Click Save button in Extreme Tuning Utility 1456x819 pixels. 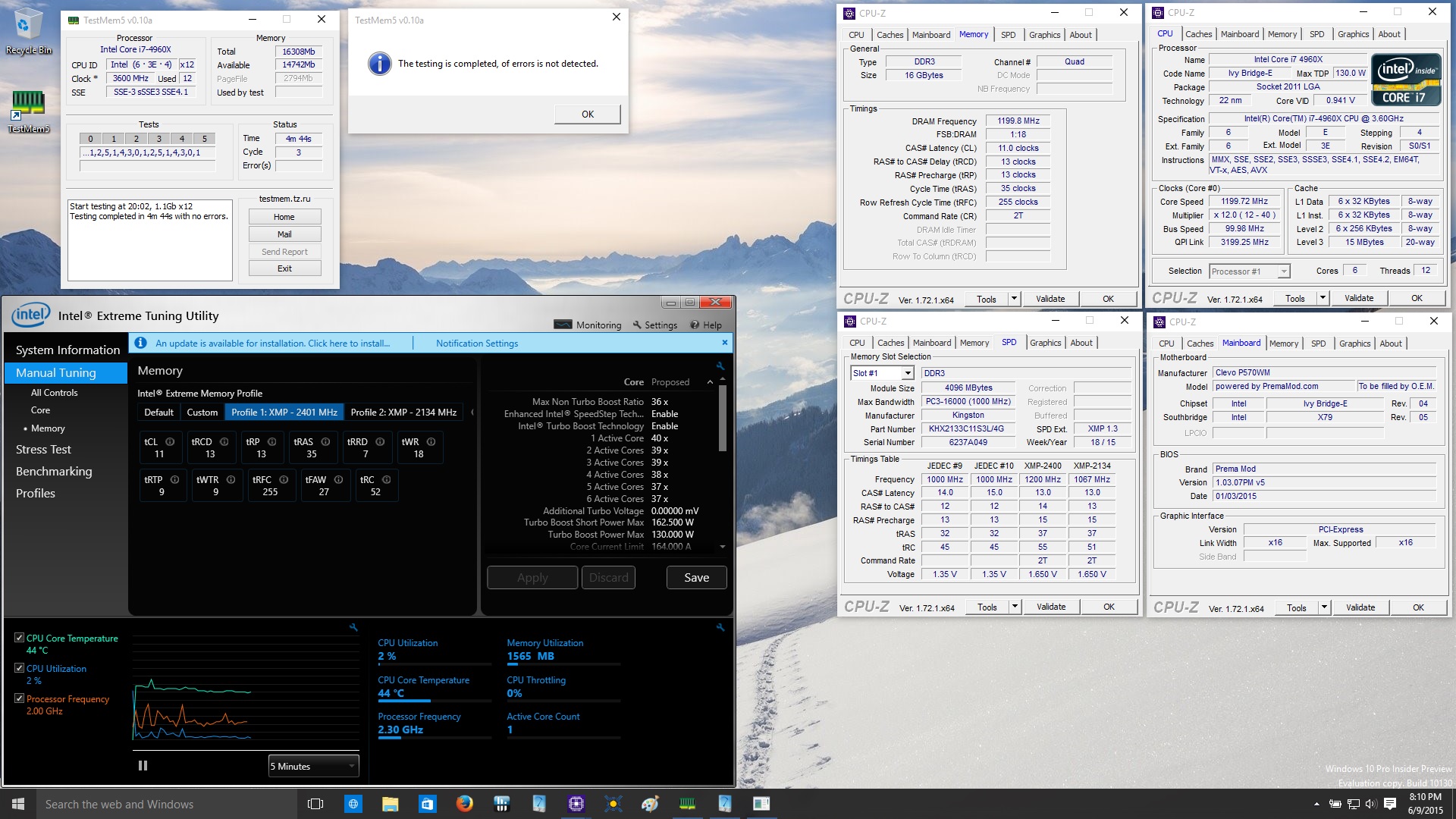coord(696,577)
